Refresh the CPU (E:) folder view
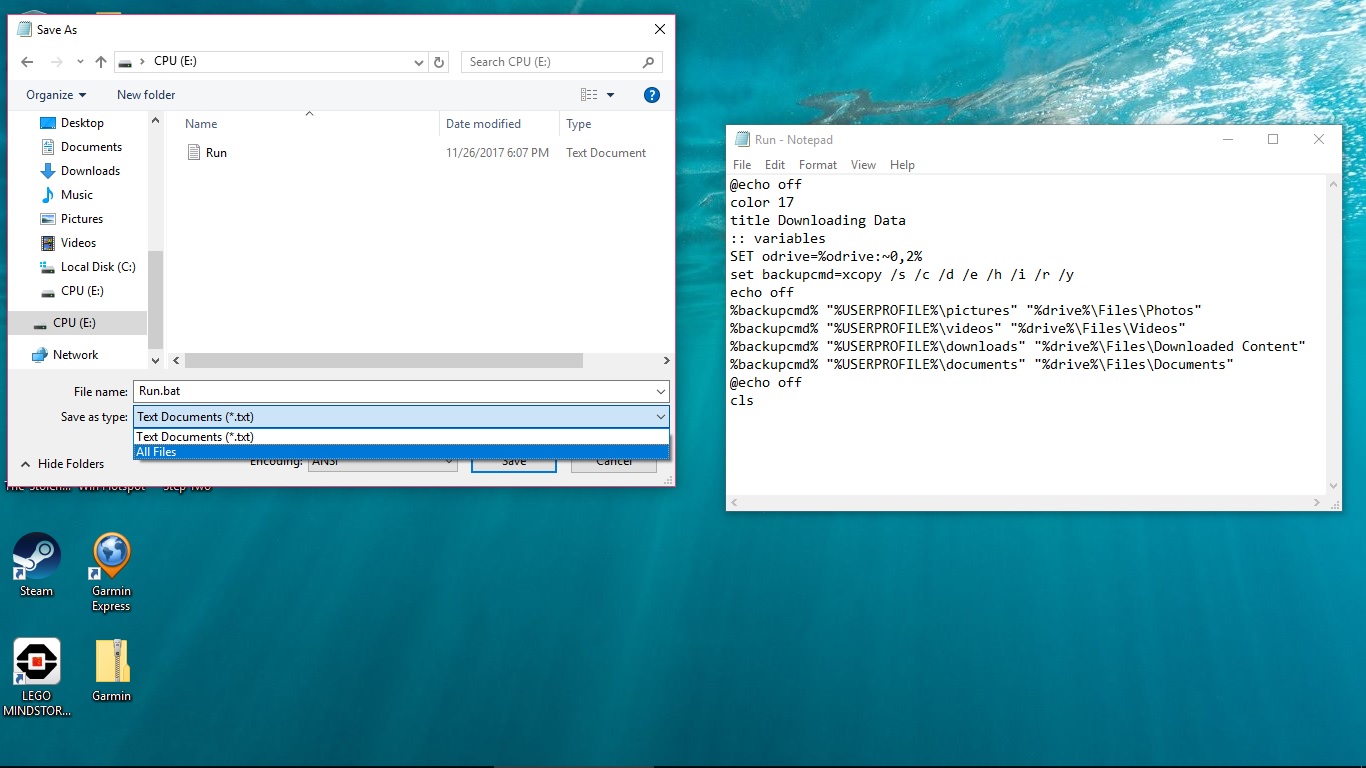The image size is (1366, 768). click(x=439, y=62)
